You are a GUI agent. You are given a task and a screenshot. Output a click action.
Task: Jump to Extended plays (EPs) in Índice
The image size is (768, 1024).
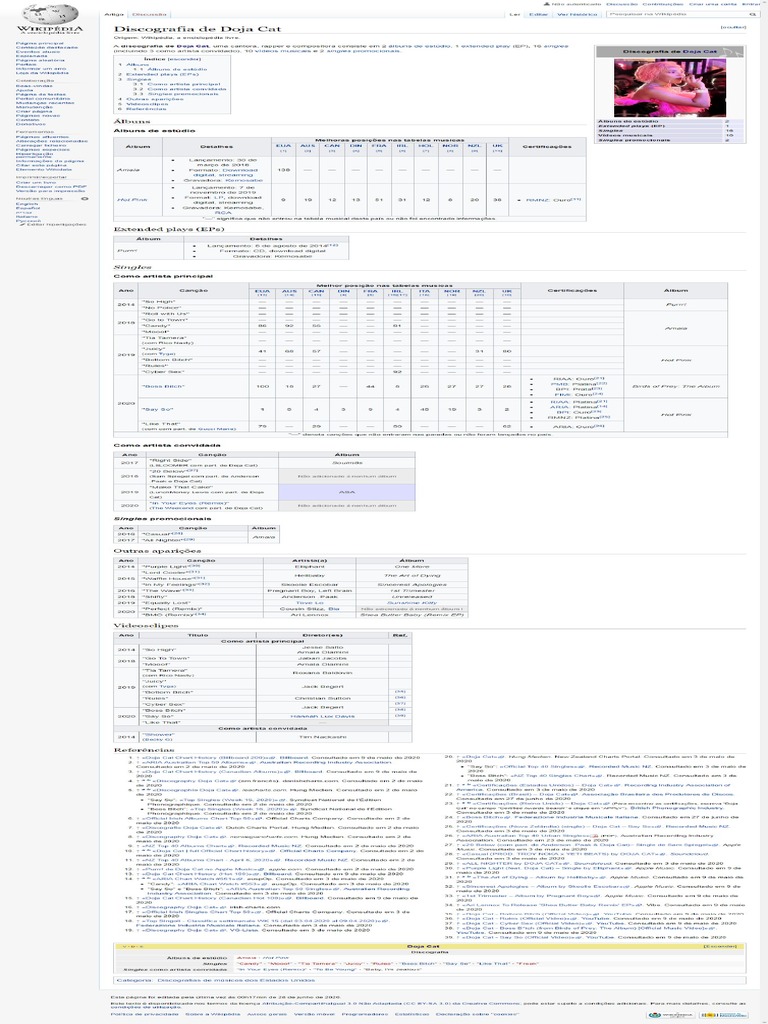[162, 74]
